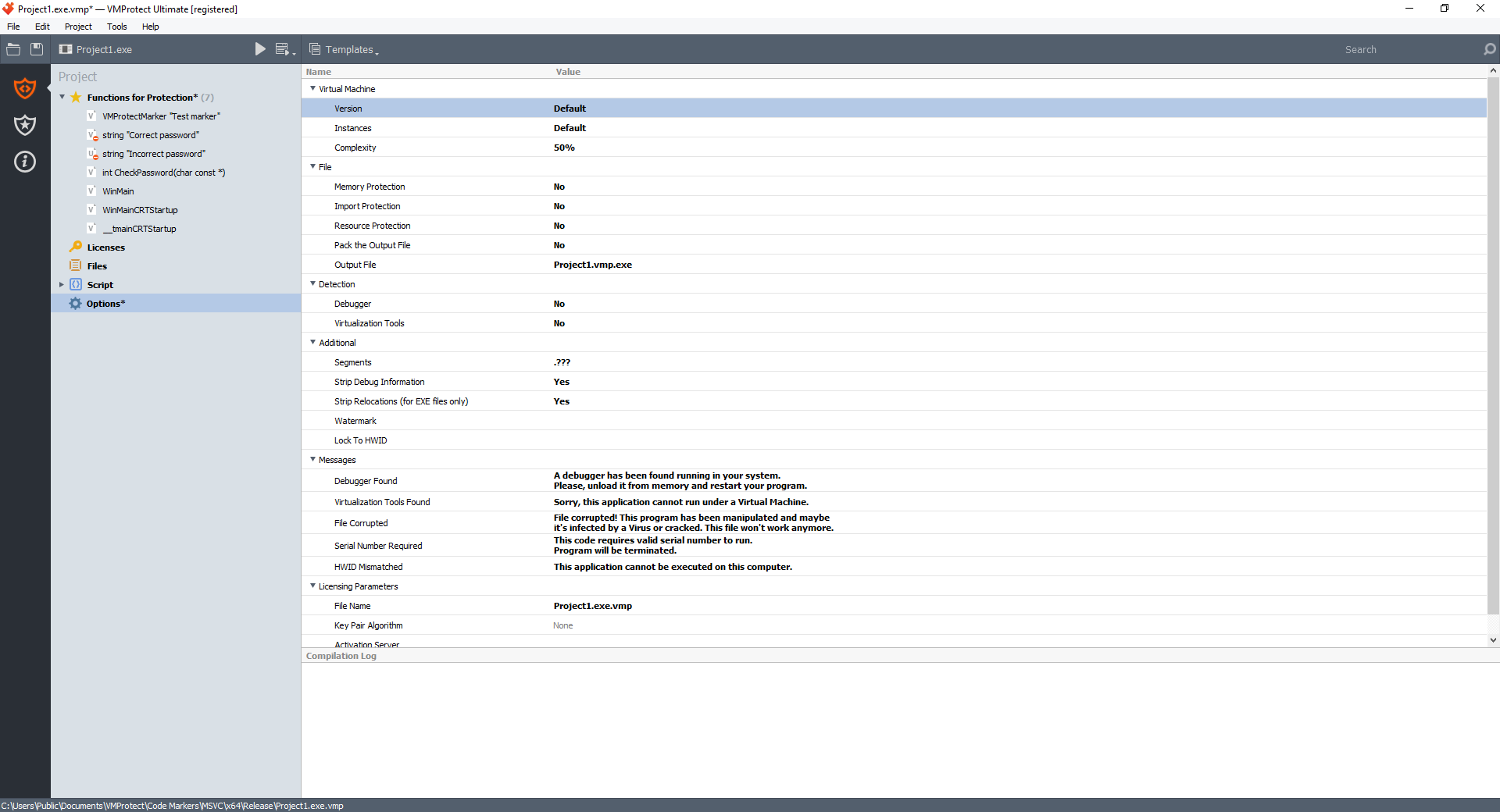Click the icon of string "Correct password"
The height and width of the screenshot is (812, 1500).
pyautogui.click(x=91, y=135)
